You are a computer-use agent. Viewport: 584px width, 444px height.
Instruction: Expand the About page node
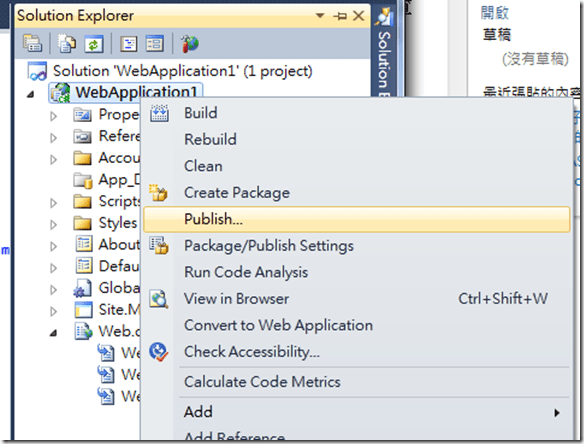coord(54,246)
